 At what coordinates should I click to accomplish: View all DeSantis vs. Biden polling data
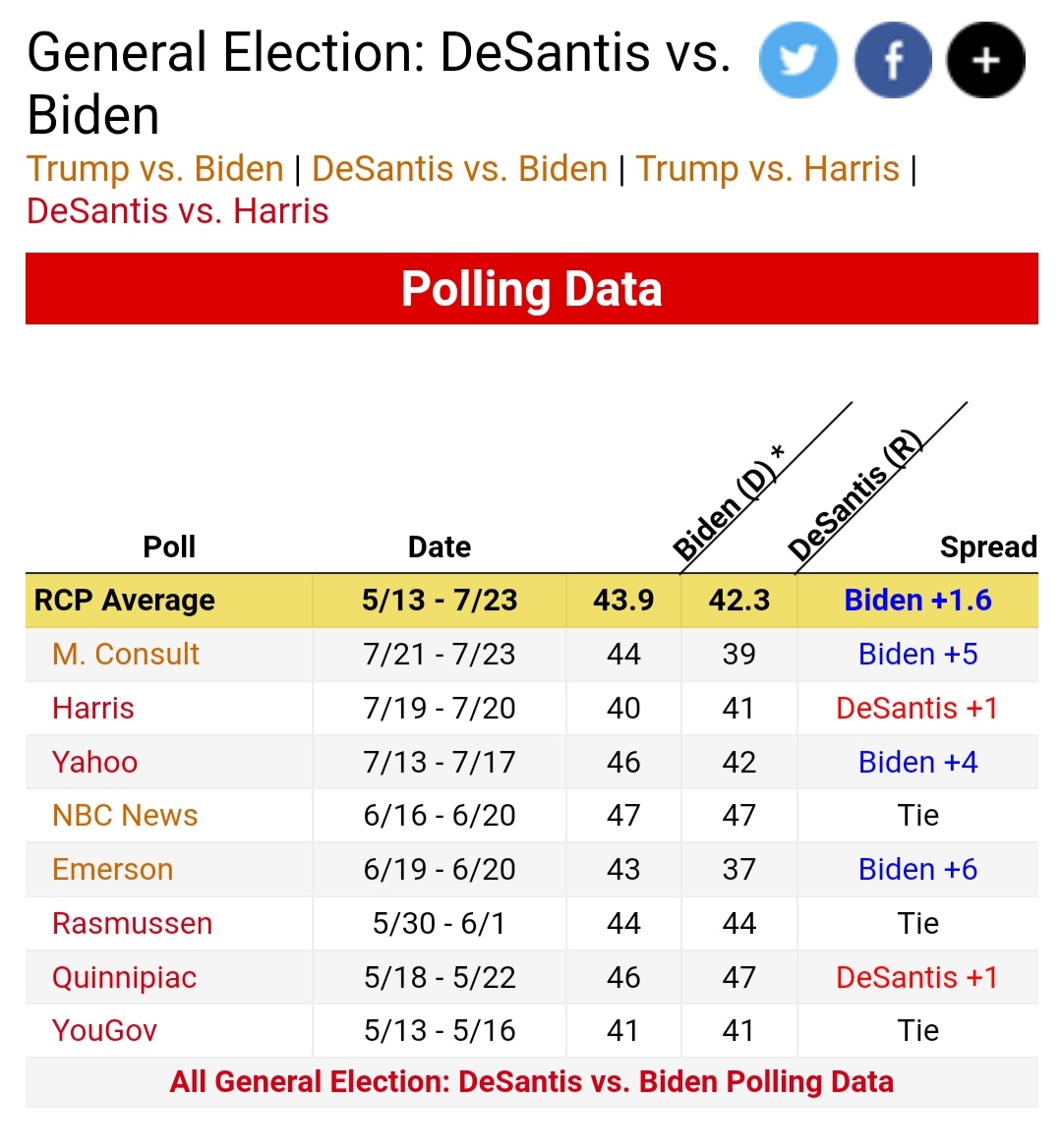(x=531, y=1082)
